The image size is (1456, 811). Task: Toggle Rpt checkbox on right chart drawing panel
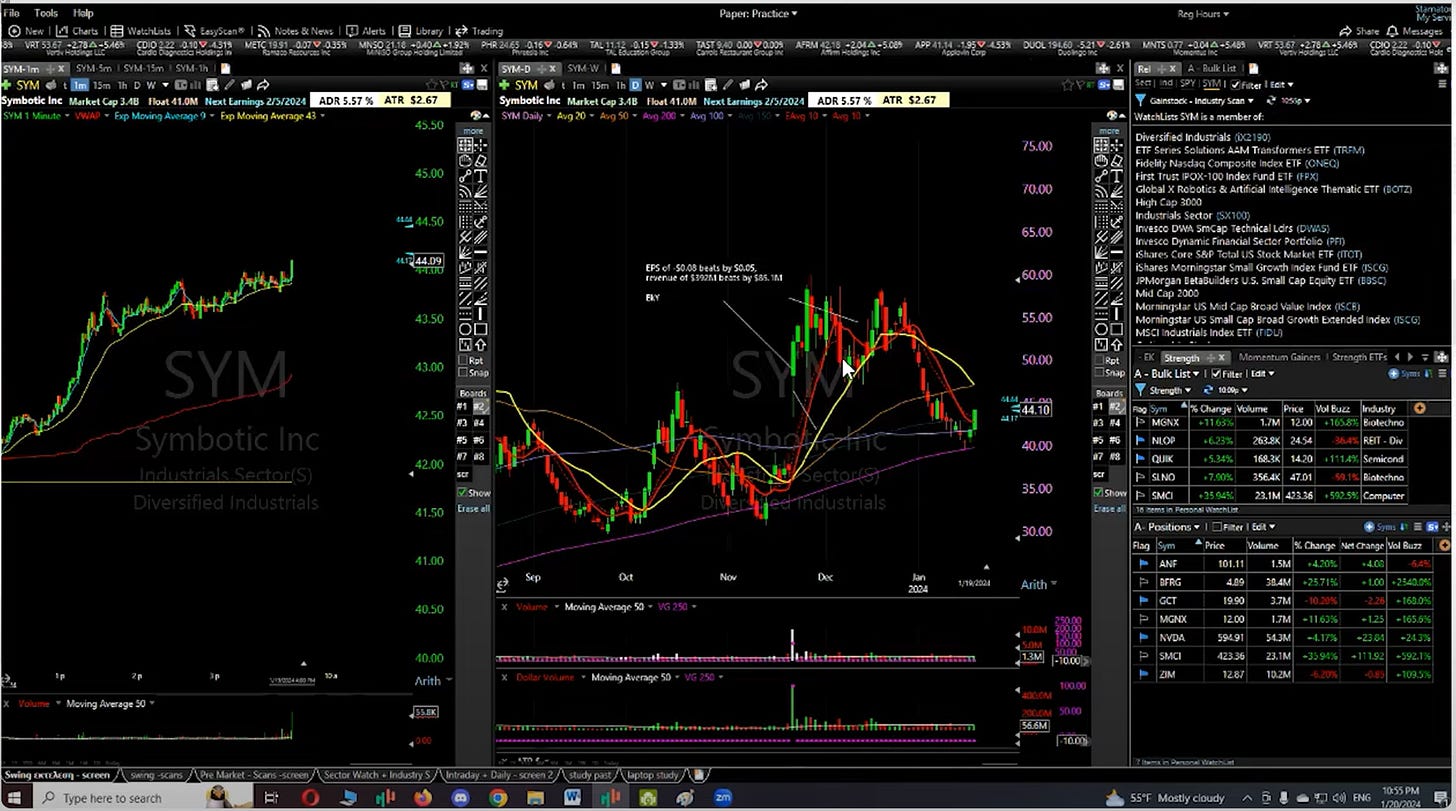tap(1101, 360)
